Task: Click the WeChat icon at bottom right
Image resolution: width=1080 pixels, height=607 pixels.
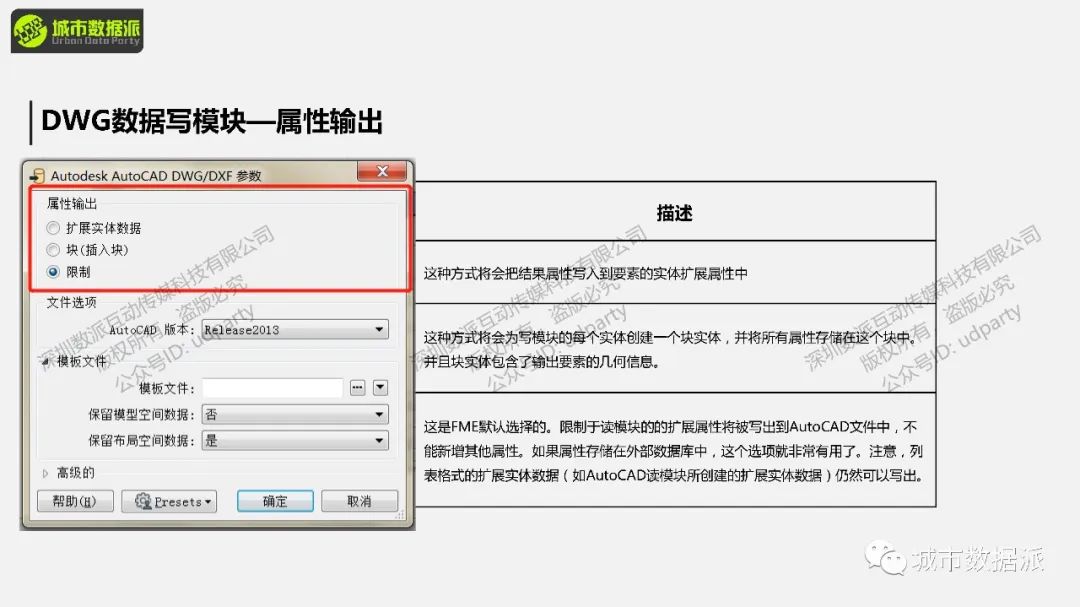Action: pyautogui.click(x=885, y=557)
